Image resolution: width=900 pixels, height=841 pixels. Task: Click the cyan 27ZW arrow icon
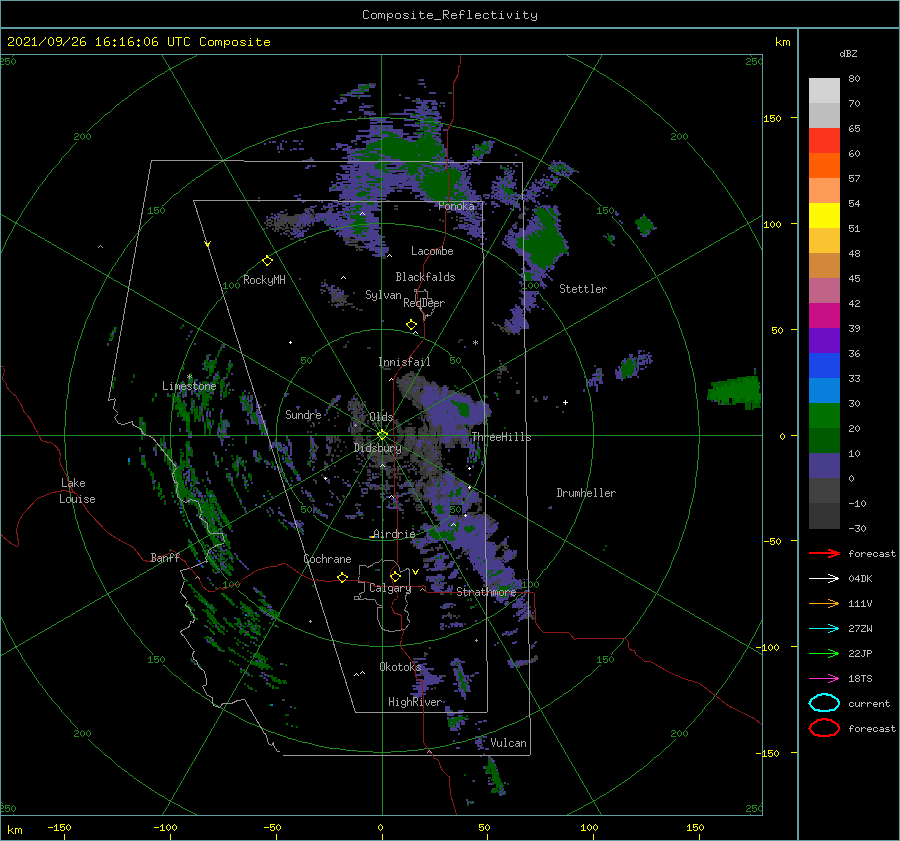tap(824, 629)
